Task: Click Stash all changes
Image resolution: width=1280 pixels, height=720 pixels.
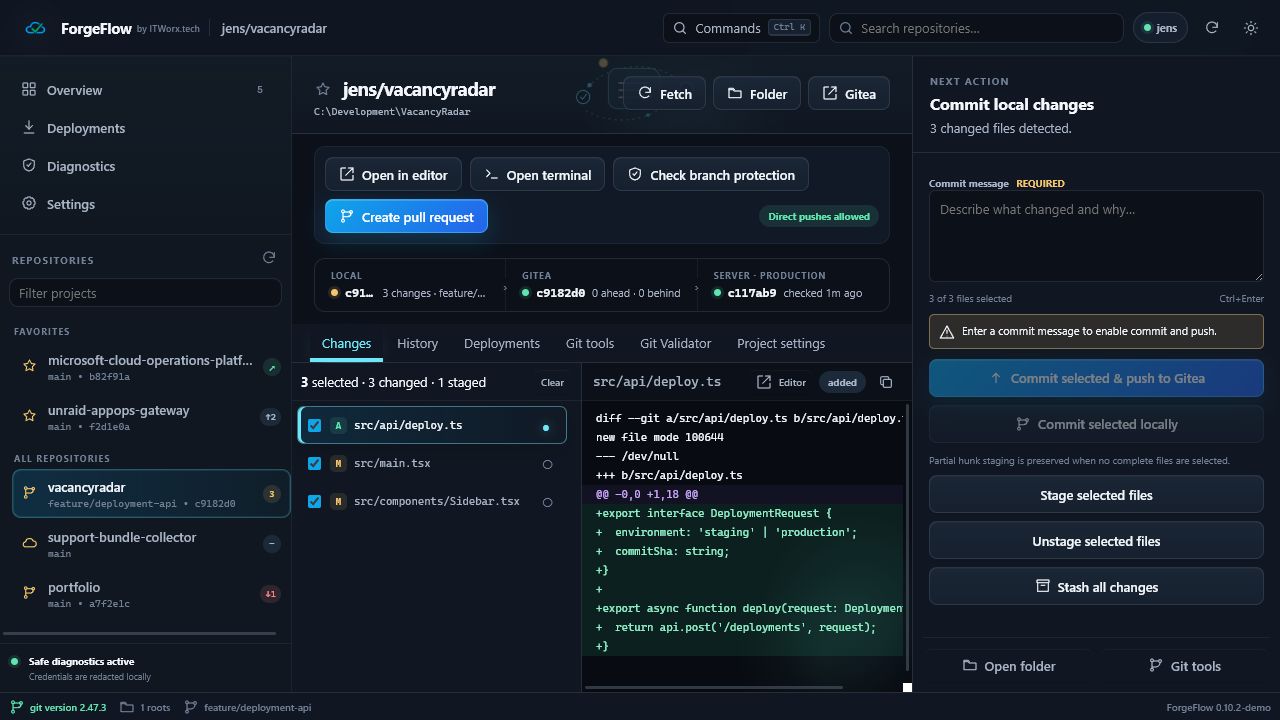Action: click(x=1096, y=586)
